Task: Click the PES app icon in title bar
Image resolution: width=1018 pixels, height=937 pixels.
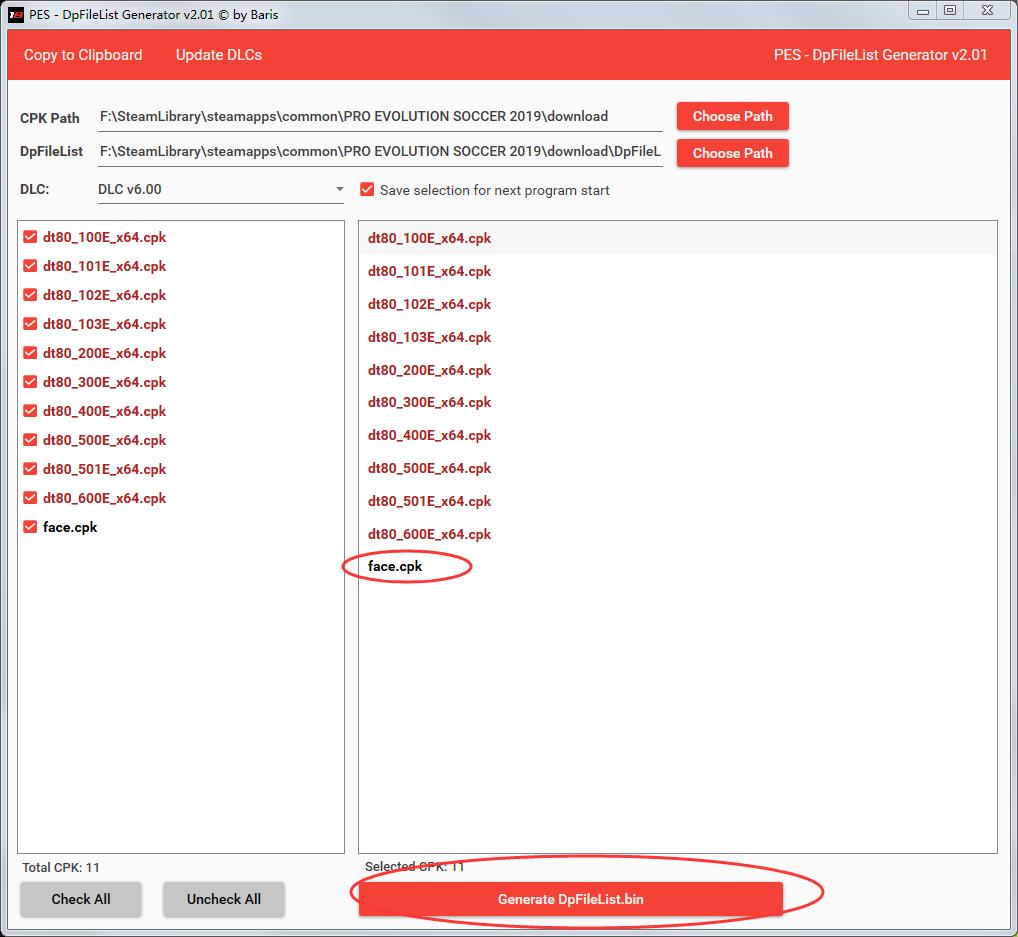Action: (x=16, y=14)
